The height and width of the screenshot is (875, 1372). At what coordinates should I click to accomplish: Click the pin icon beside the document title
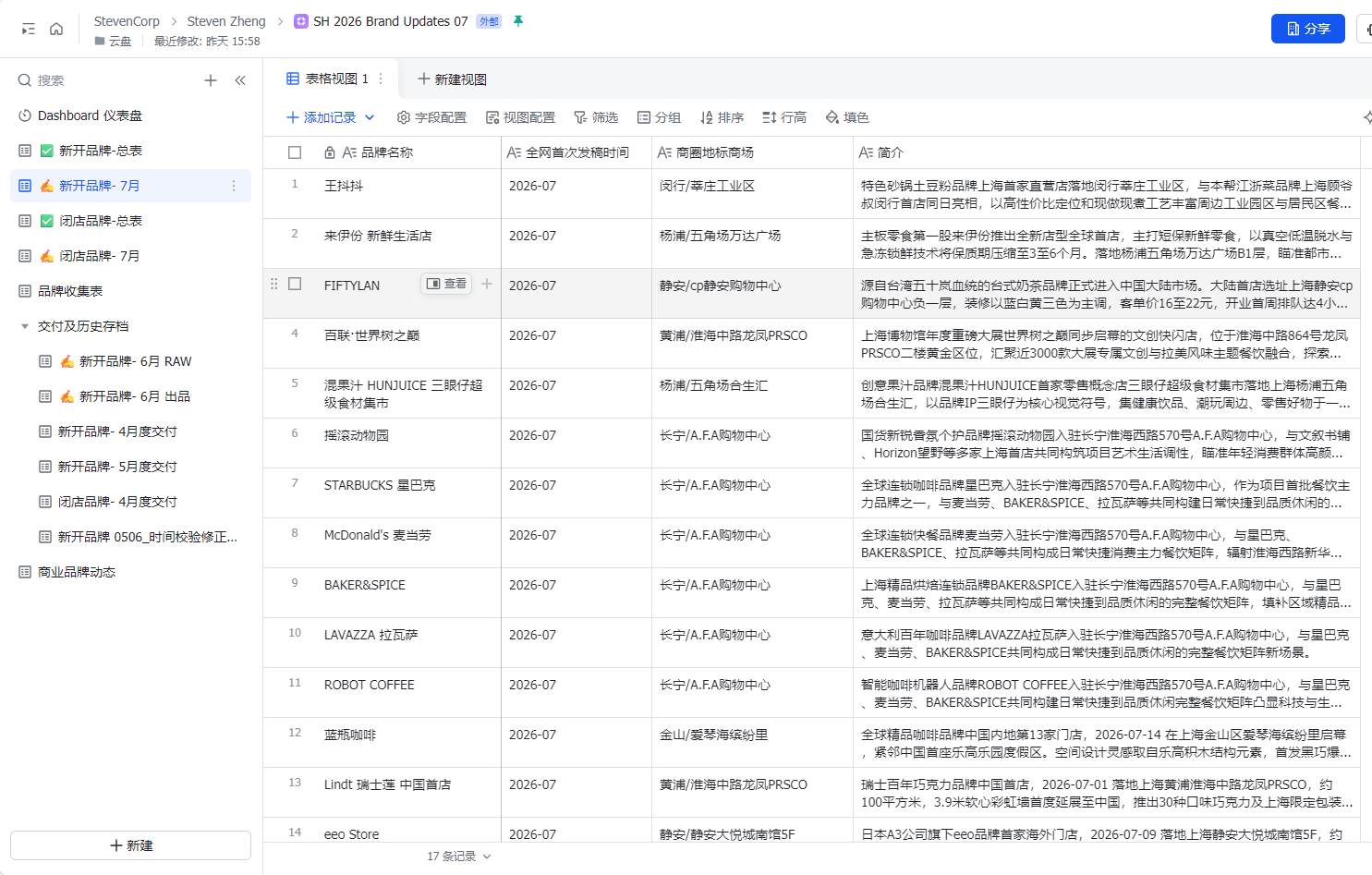click(x=518, y=20)
